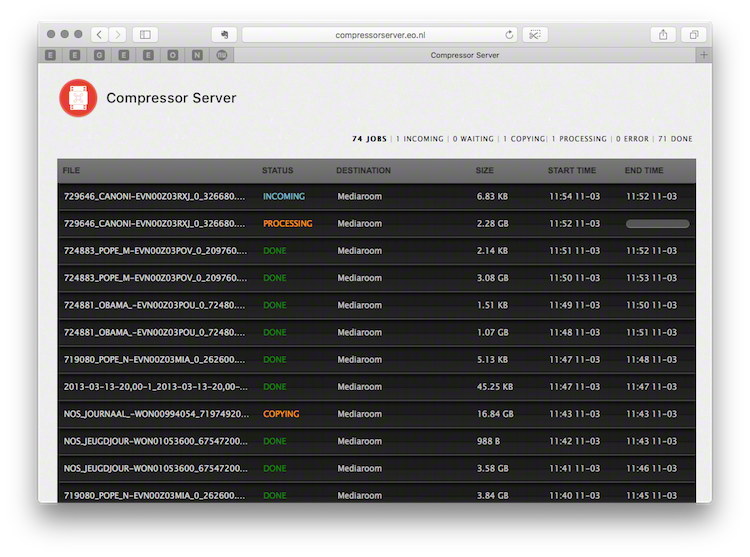Select the 2013-03-13-20,00-1 file name
This screenshot has height=557, width=750.
point(156,387)
